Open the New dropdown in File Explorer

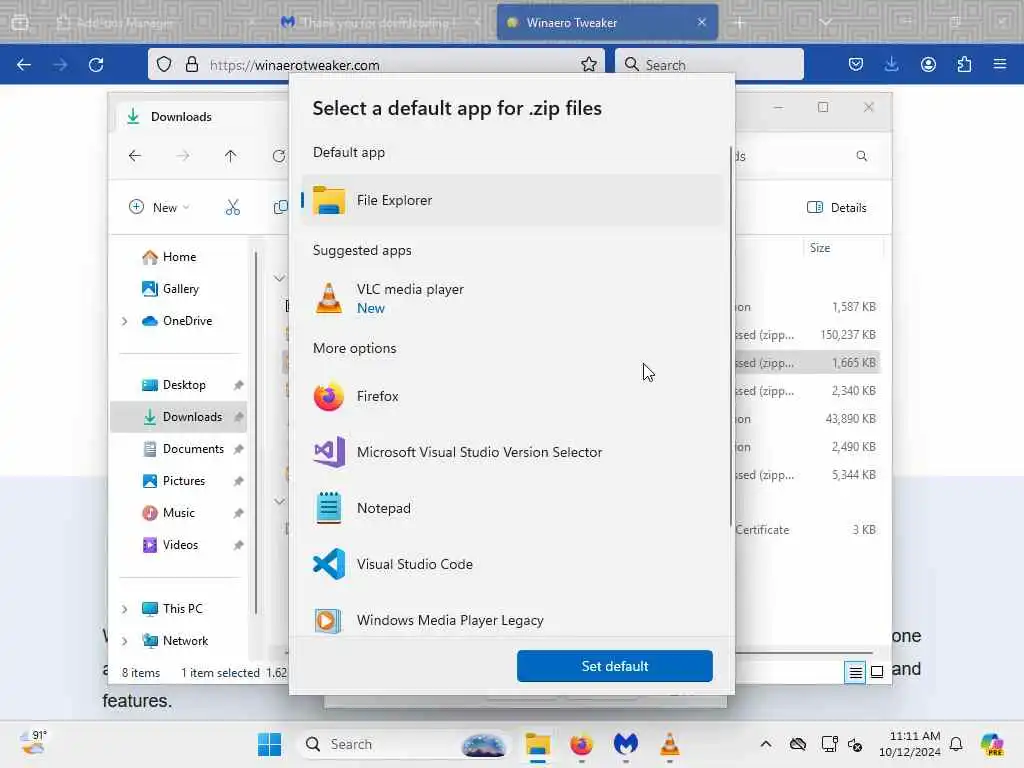click(x=159, y=208)
